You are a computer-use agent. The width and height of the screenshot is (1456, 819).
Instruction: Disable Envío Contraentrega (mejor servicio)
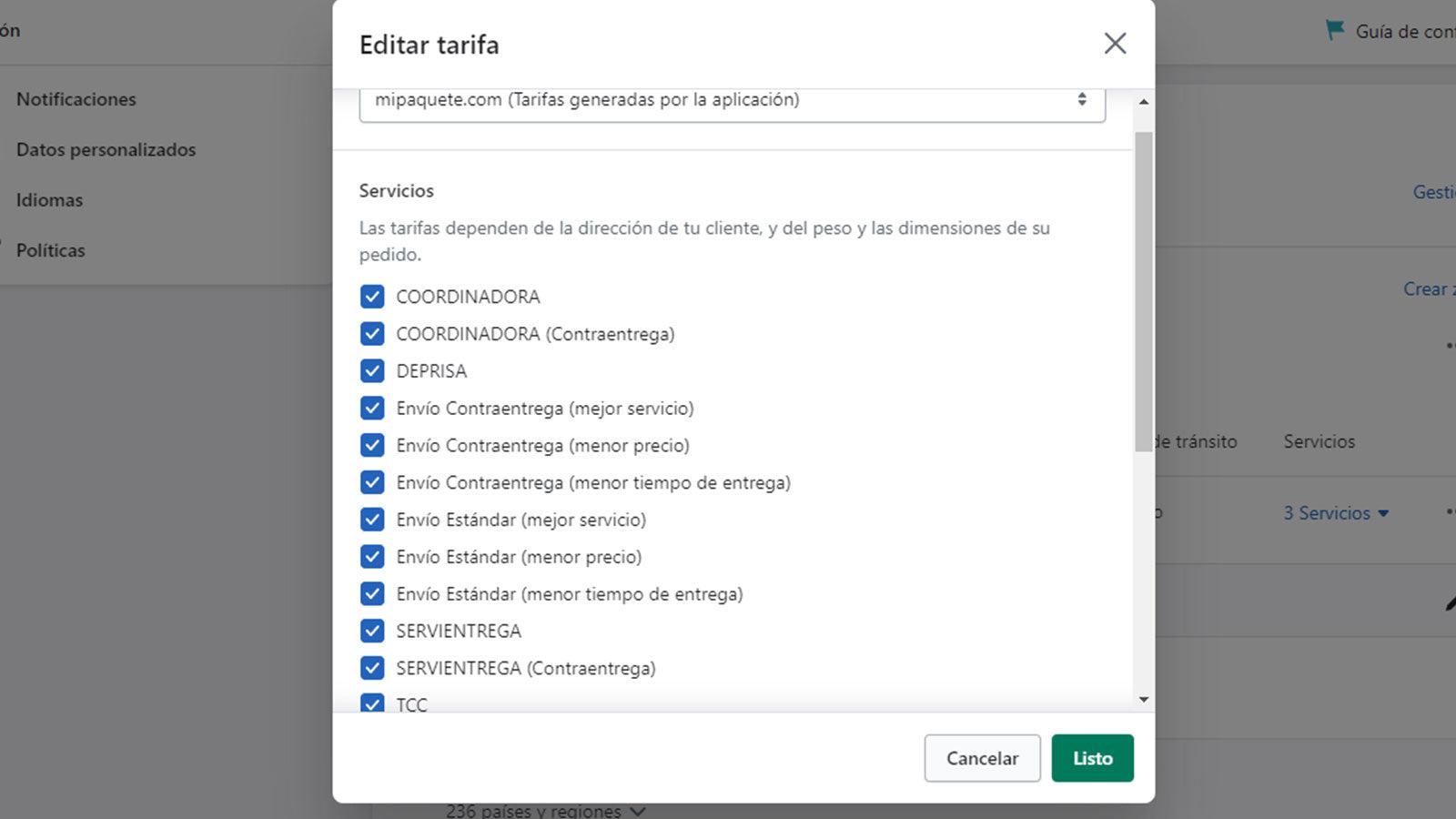coord(373,408)
